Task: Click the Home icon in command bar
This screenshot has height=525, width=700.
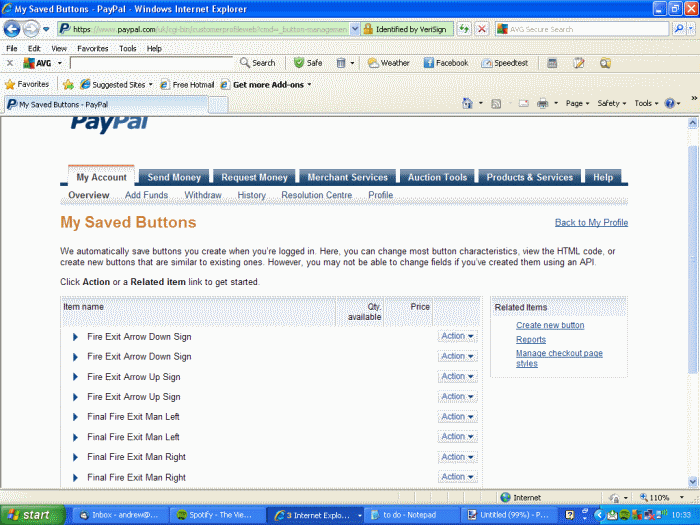Action: 467,103
